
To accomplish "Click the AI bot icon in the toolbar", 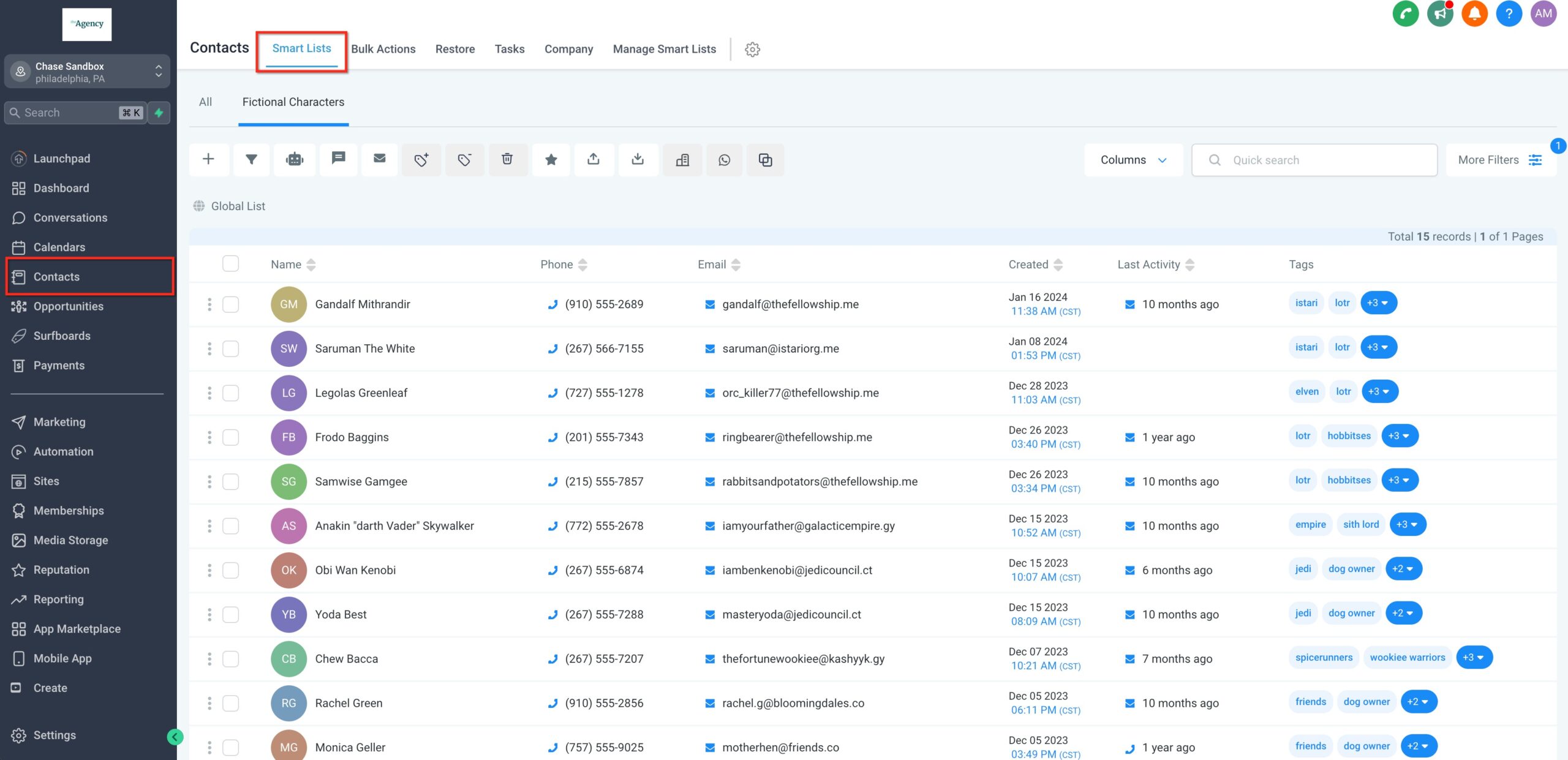I will coord(295,159).
